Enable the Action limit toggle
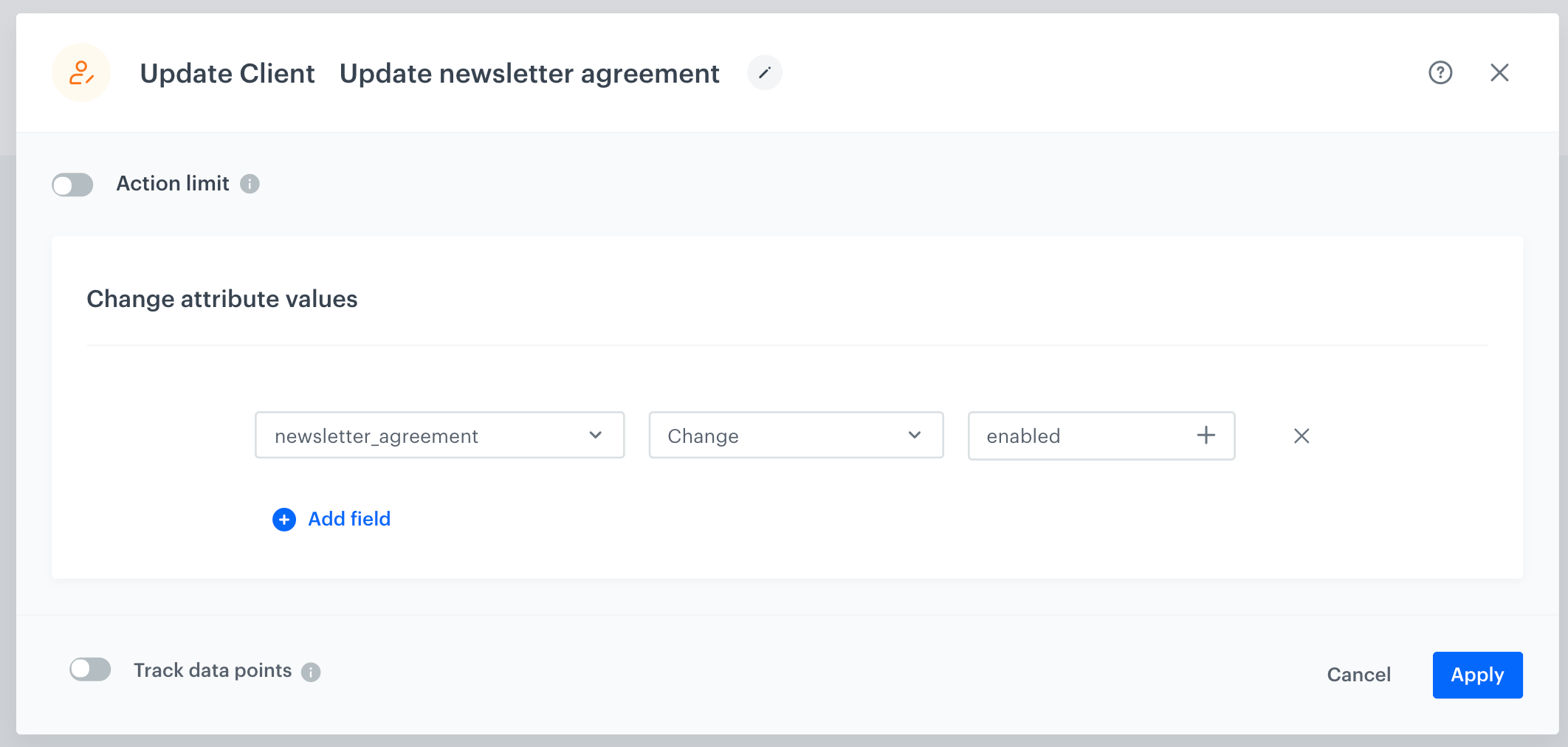The height and width of the screenshot is (747, 1568). (x=72, y=185)
